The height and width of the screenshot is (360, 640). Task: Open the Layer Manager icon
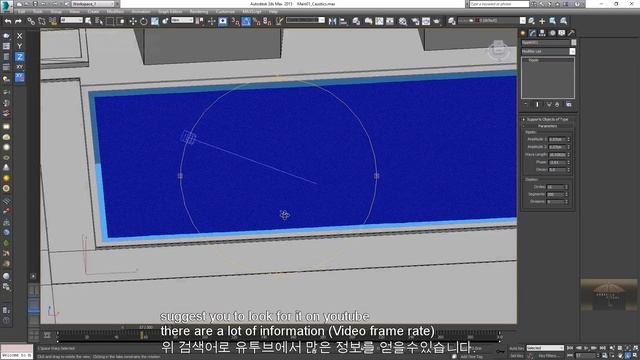(x=356, y=21)
